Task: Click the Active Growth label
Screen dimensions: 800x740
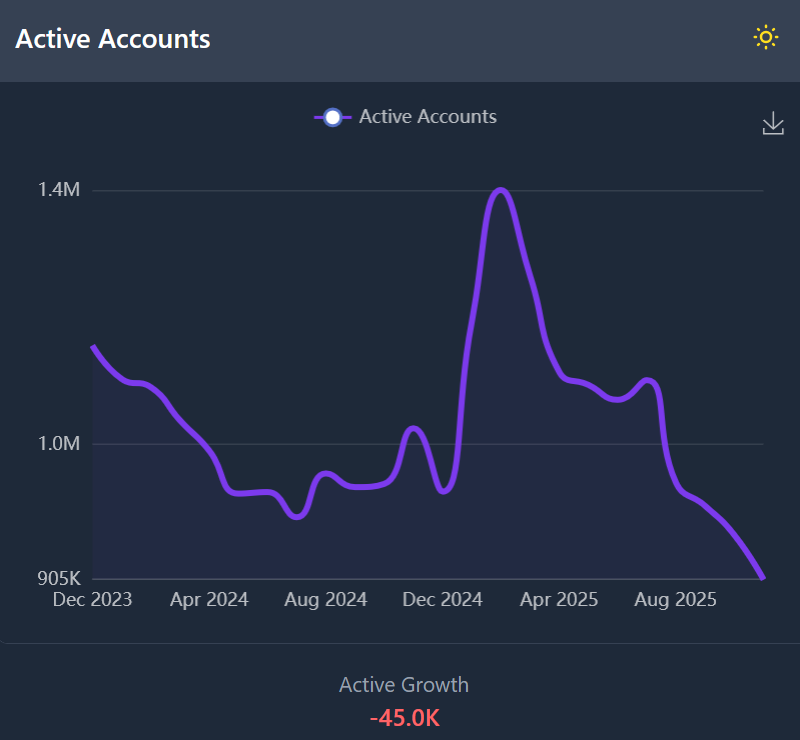Action: 404,685
